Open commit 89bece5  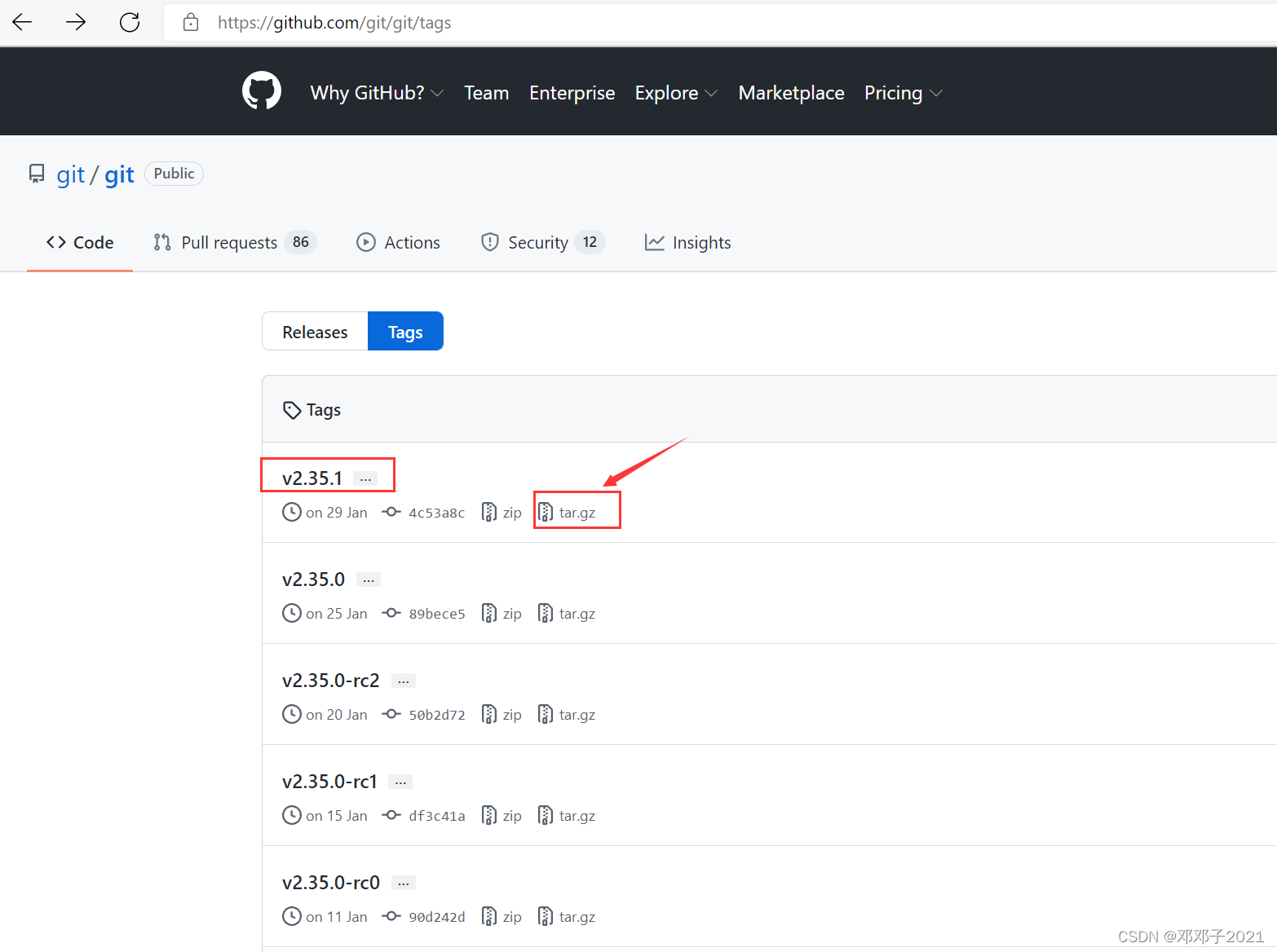[x=436, y=614]
